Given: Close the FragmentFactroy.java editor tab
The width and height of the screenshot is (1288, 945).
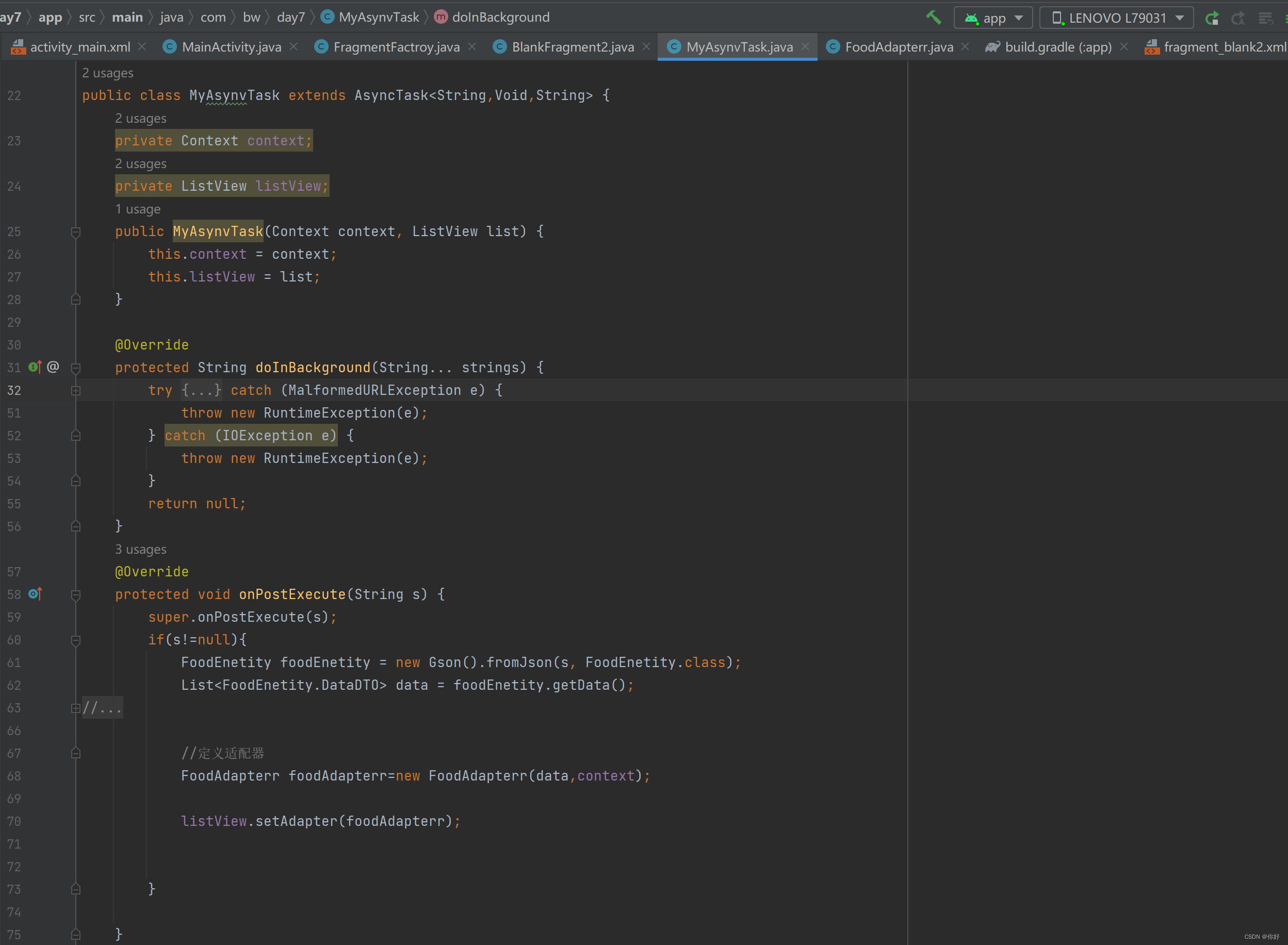Looking at the screenshot, I should 472,47.
